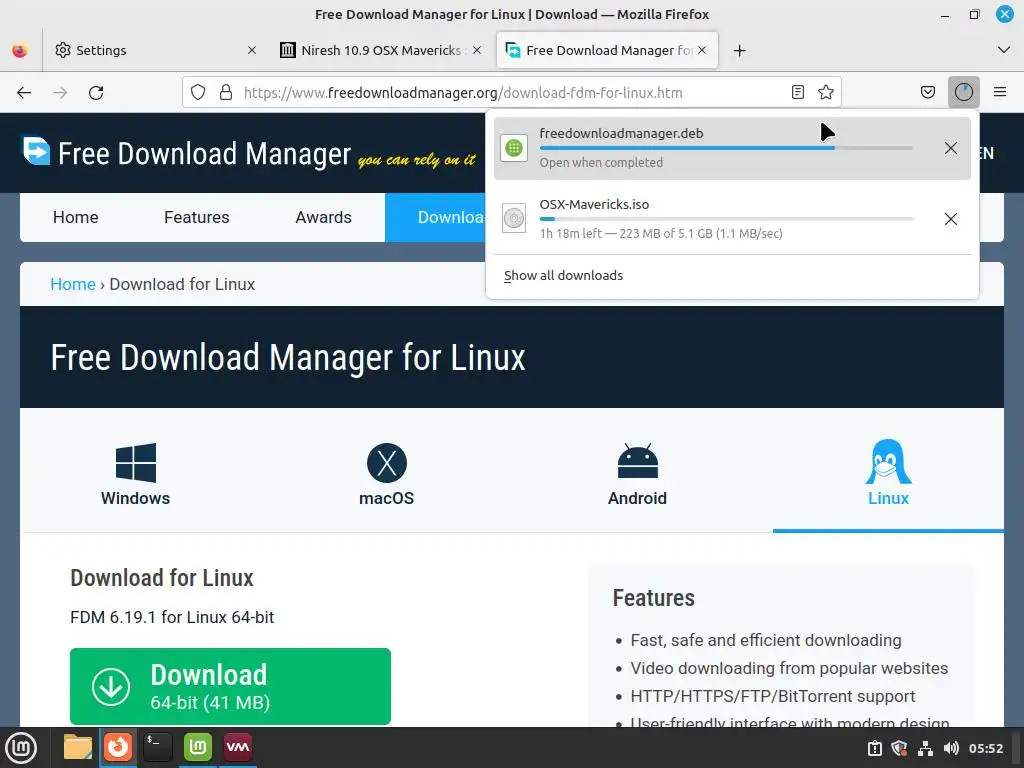Switch to Niresh 10.9 OSX Mavericks tab
The width and height of the screenshot is (1024, 768).
click(x=381, y=50)
